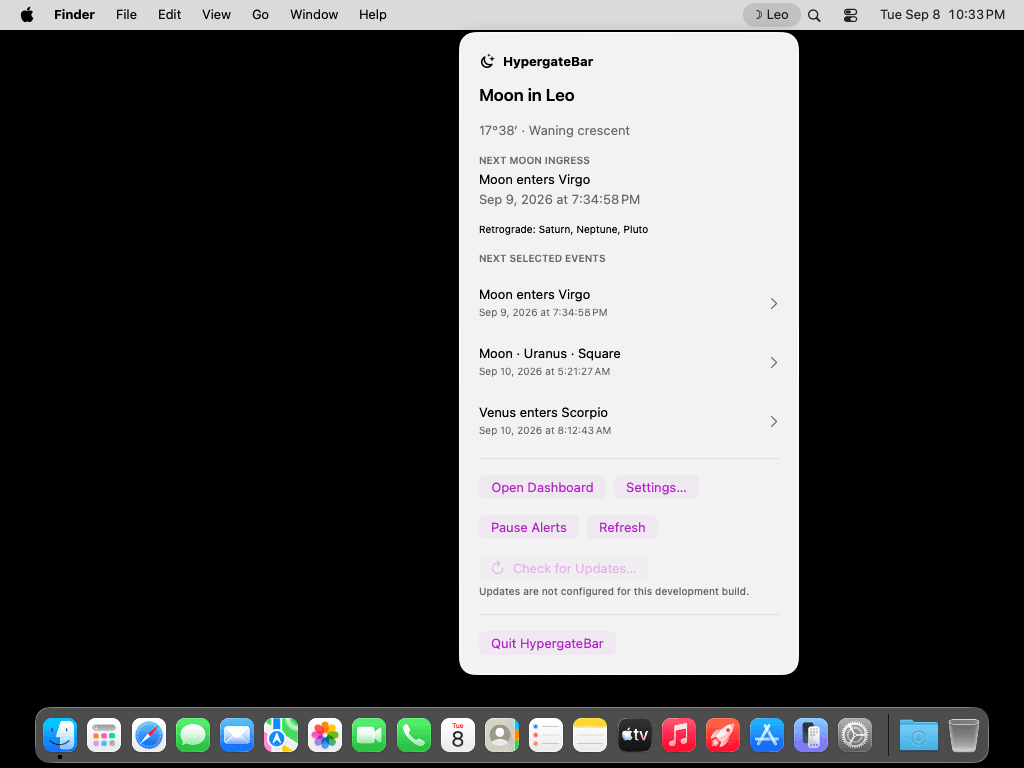Click 'Updates are not configured' note
The image size is (1024, 768).
(614, 591)
